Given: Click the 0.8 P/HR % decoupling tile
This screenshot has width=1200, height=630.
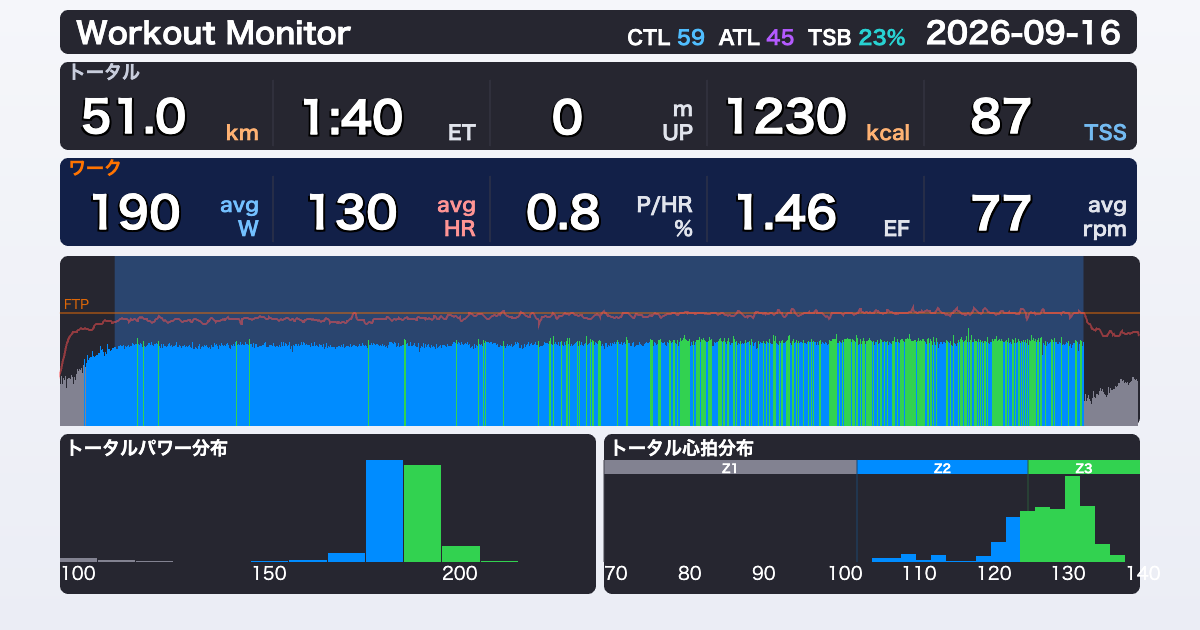Looking at the screenshot, I should 598,212.
